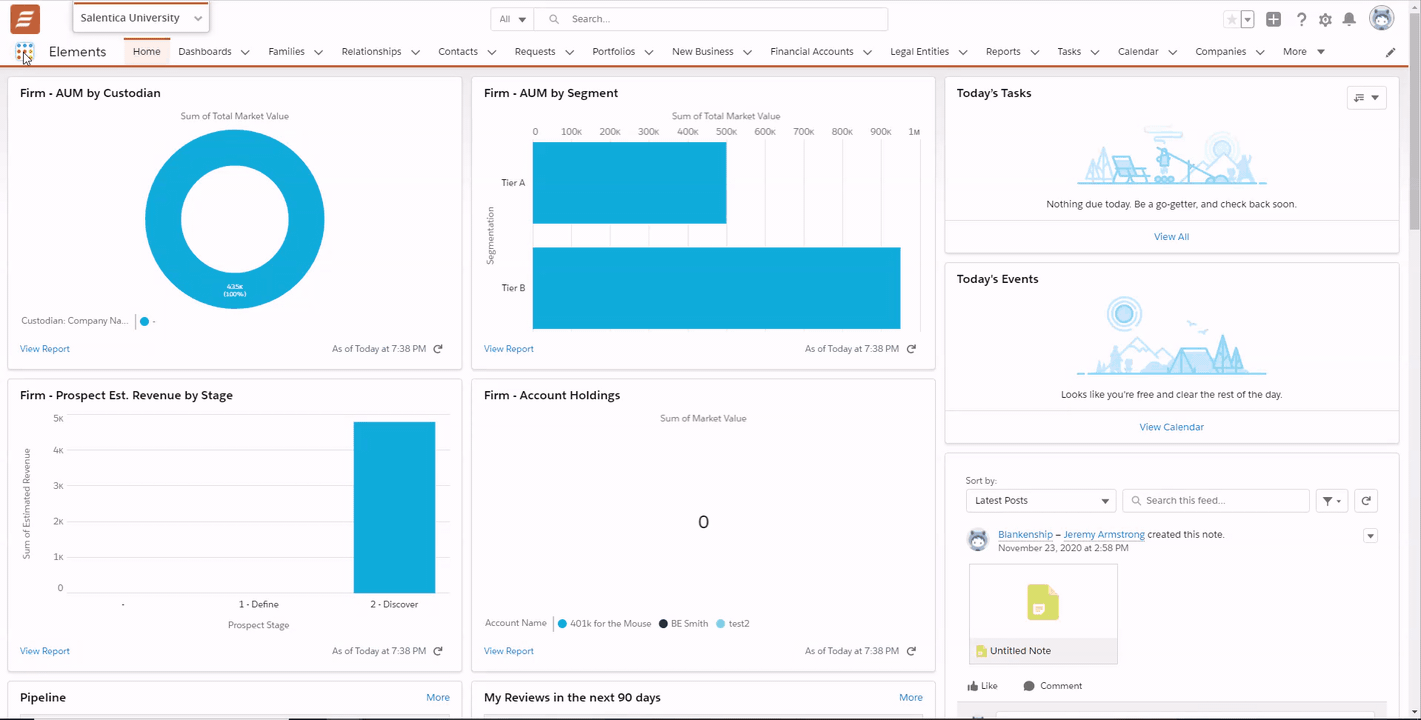Open the Blankenship link in the feed

[1025, 535]
